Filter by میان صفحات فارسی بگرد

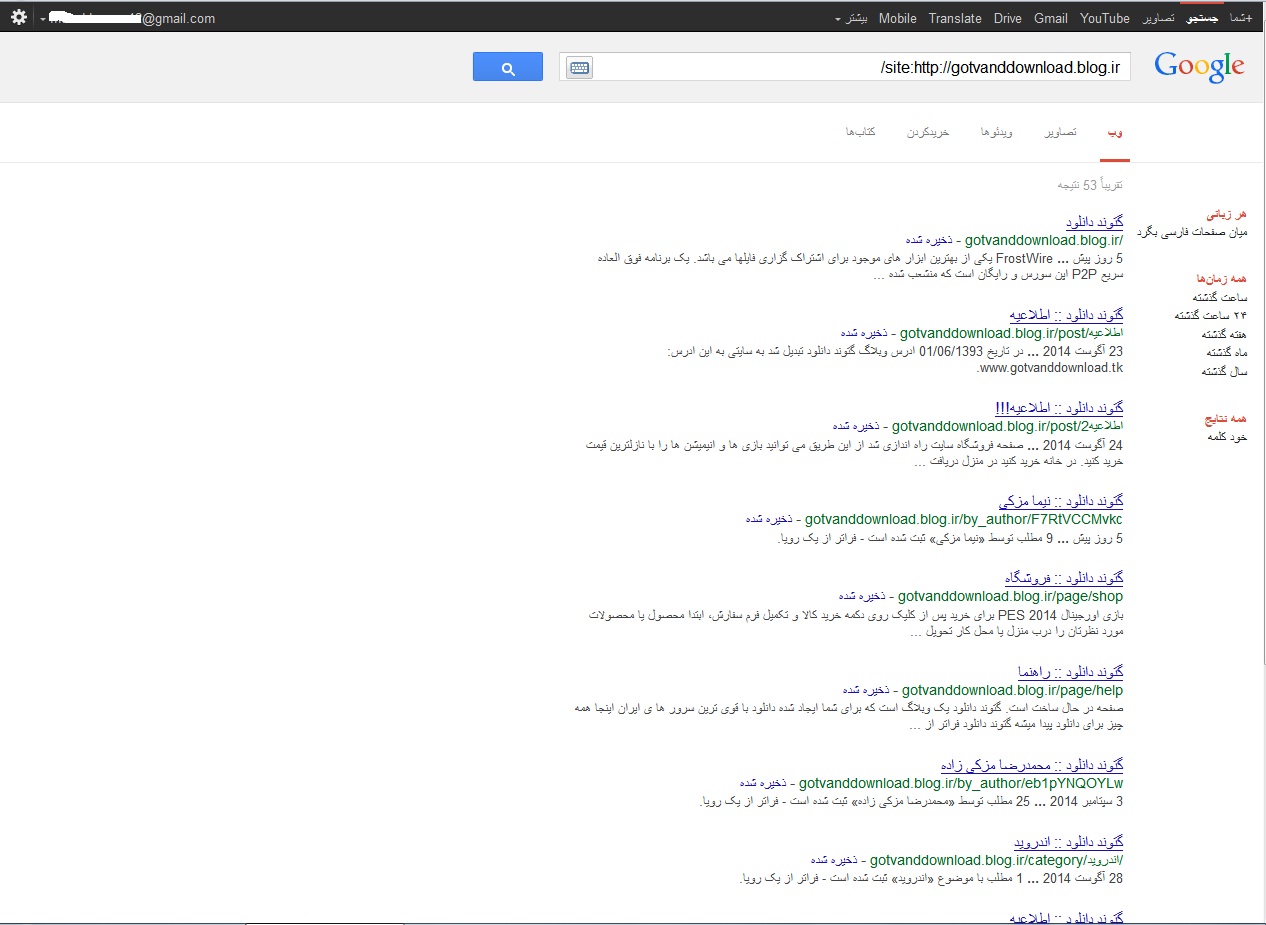[1193, 232]
